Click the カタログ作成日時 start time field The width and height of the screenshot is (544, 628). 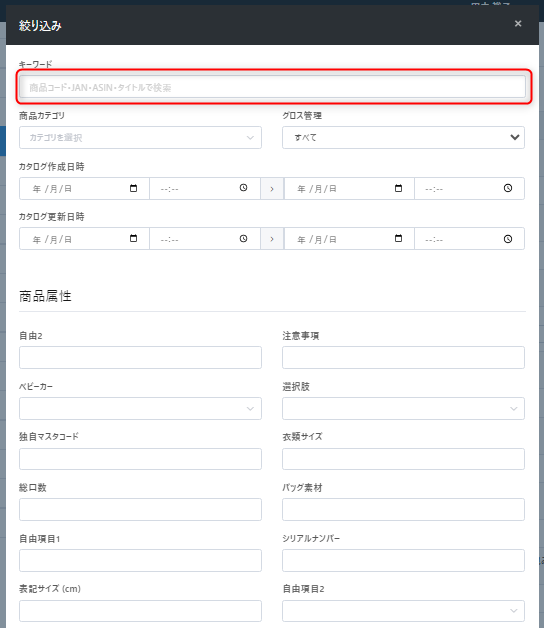point(205,189)
